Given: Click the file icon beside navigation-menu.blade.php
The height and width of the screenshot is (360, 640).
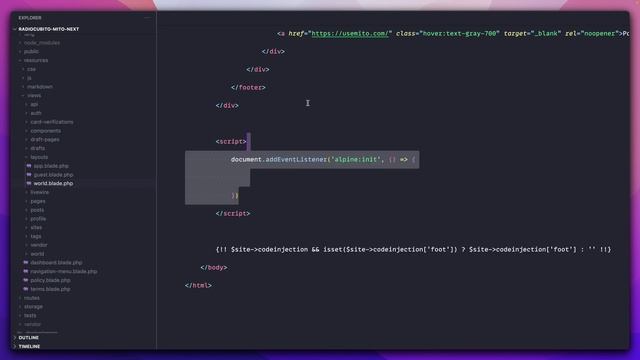Looking at the screenshot, I should pyautogui.click(x=26, y=271).
